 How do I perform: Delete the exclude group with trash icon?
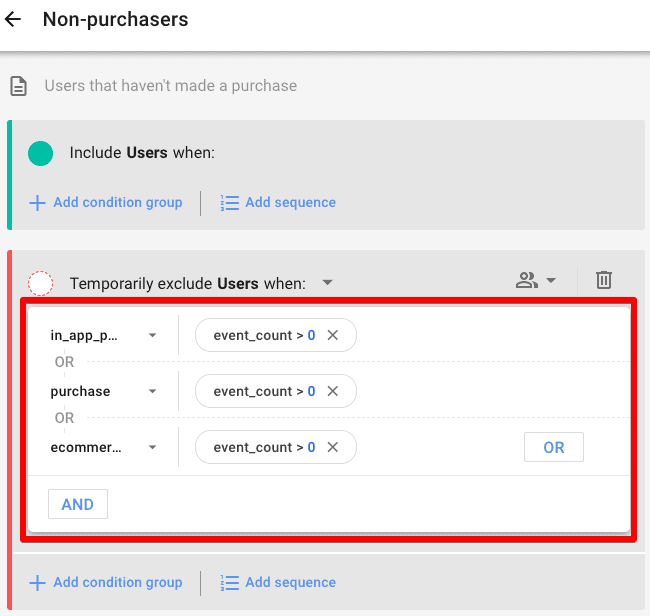(x=604, y=280)
